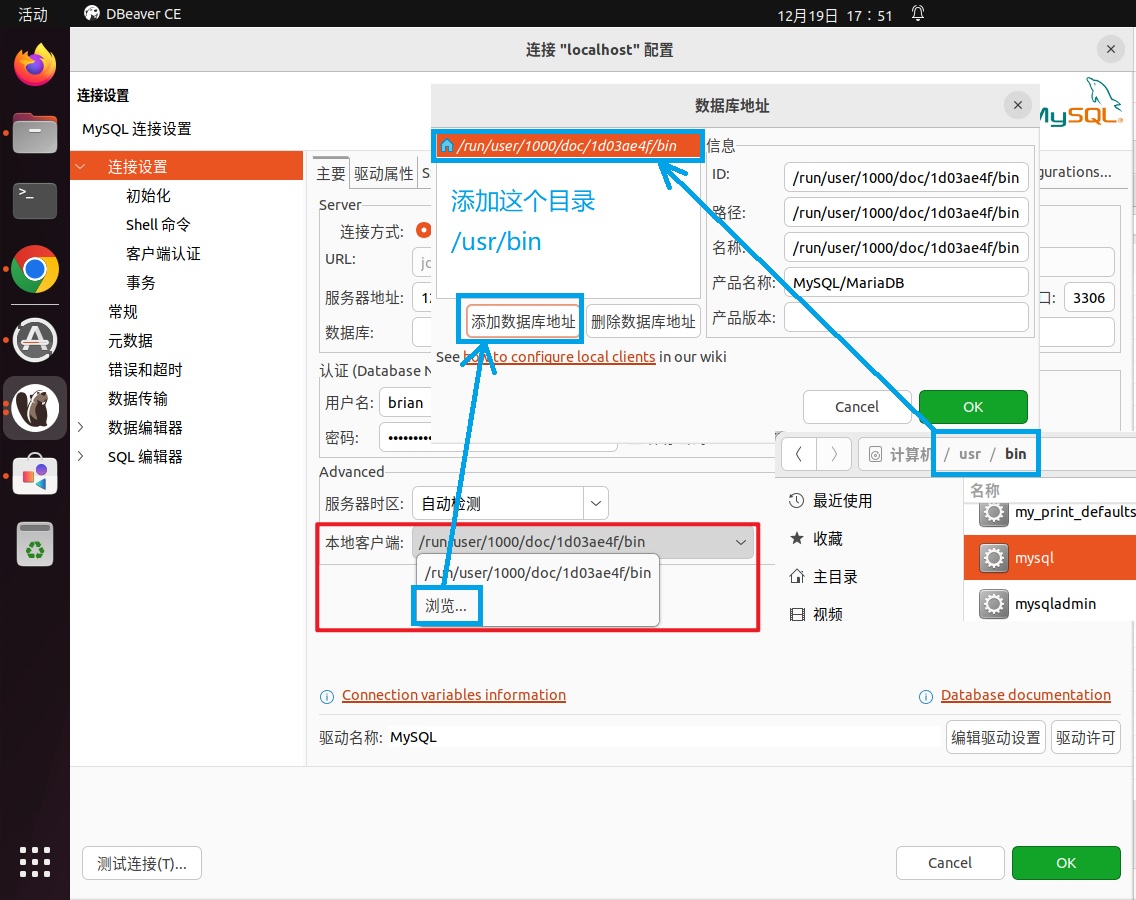Switch to the 驱动属性 tab
Screen dimensions: 1136x900
click(383, 173)
